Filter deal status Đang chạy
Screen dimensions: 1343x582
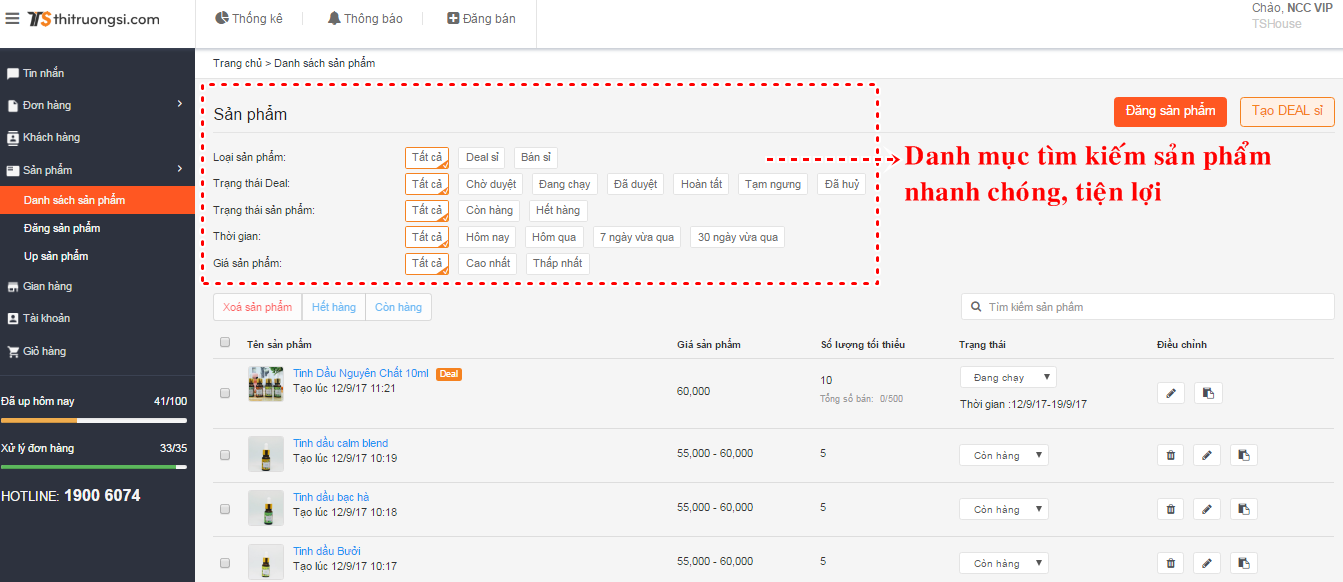pyautogui.click(x=564, y=184)
